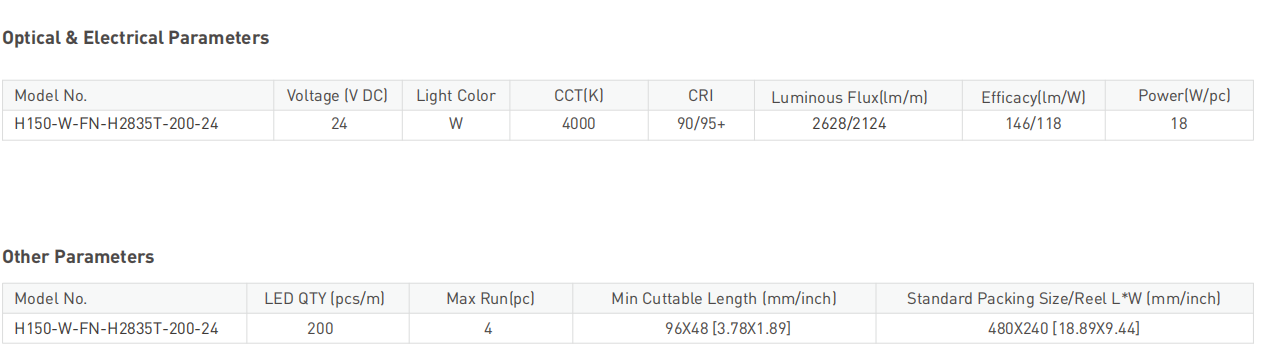Select the CCT(K) column header
Image resolution: width=1274 pixels, height=363 pixels.
click(x=579, y=96)
